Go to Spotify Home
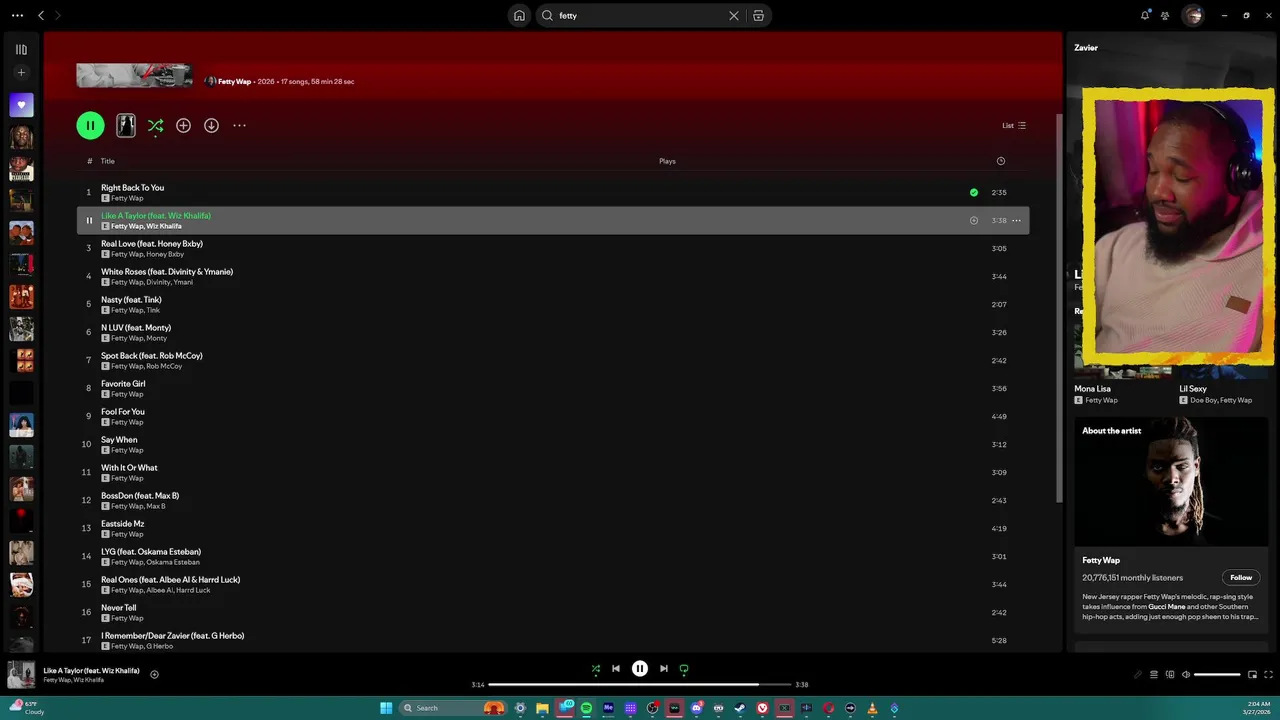The height and width of the screenshot is (720, 1280). [x=519, y=15]
